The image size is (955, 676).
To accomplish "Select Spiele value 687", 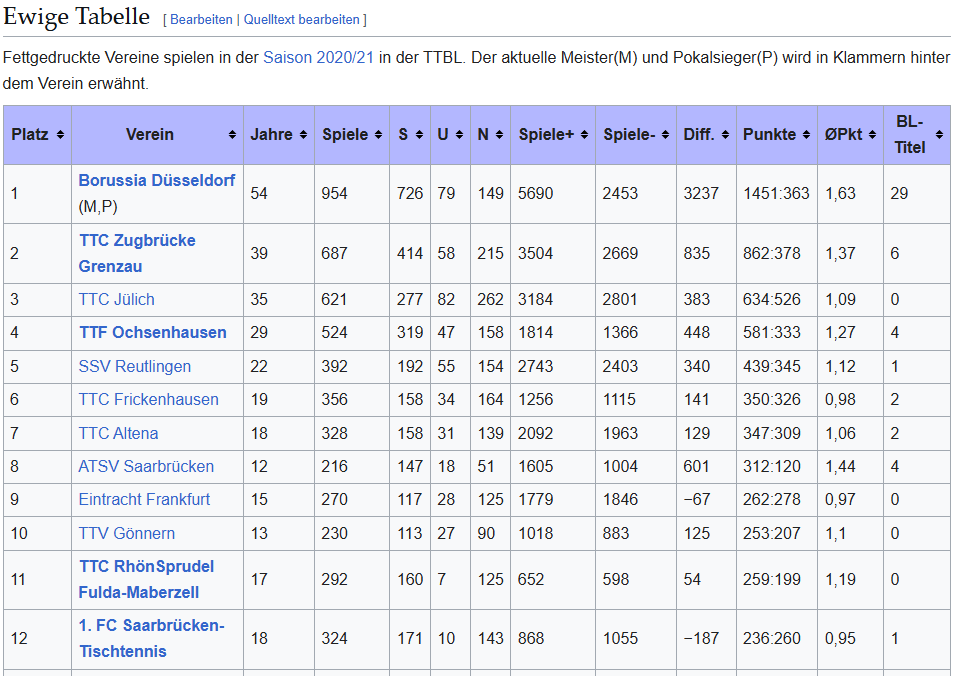I will 334,253.
